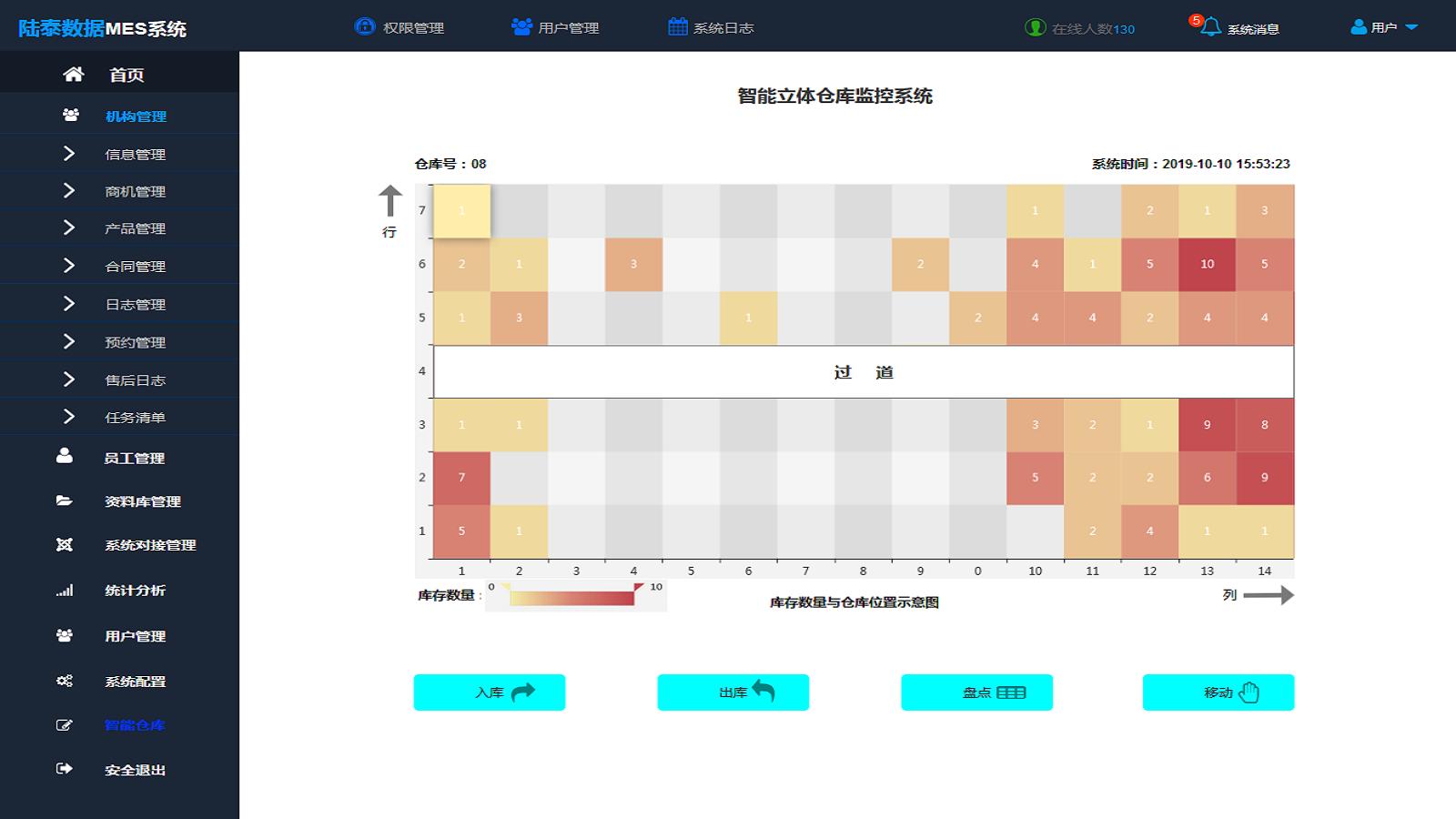Click the user avatar icon in top bar
1456x819 pixels.
1359,27
